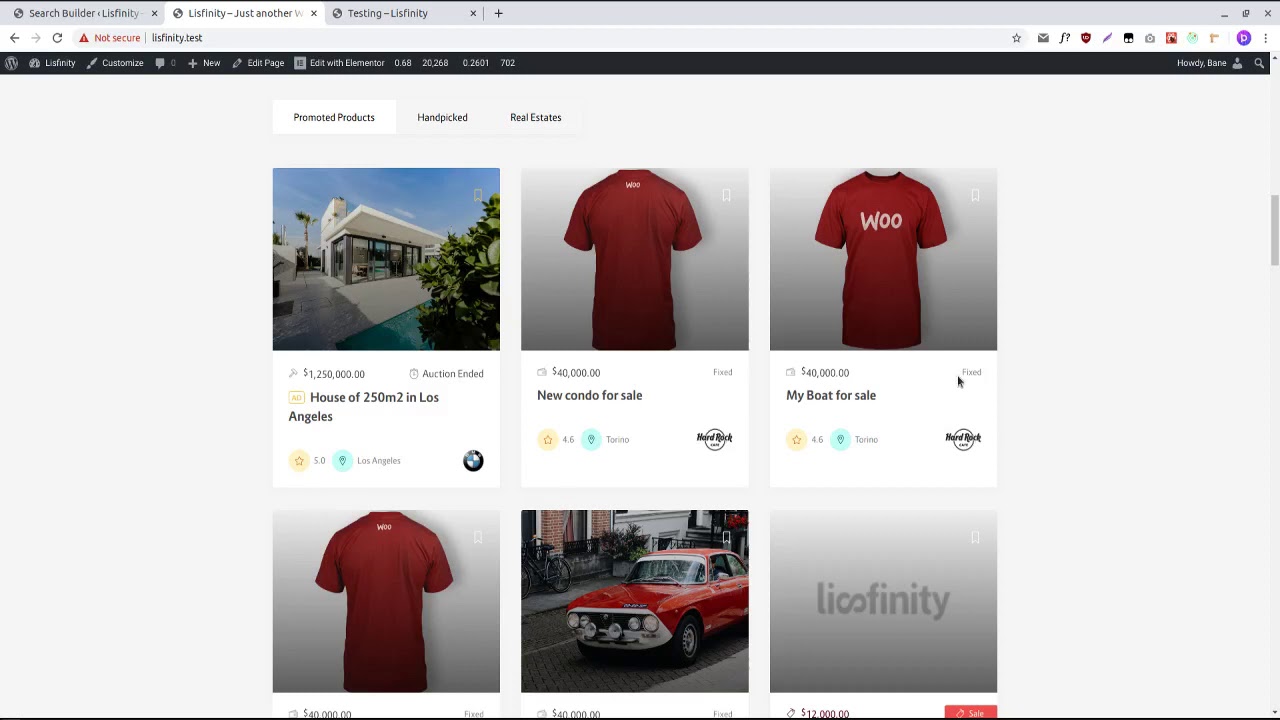Open the New condo red shirt image
This screenshot has width=1280, height=720.
point(635,259)
